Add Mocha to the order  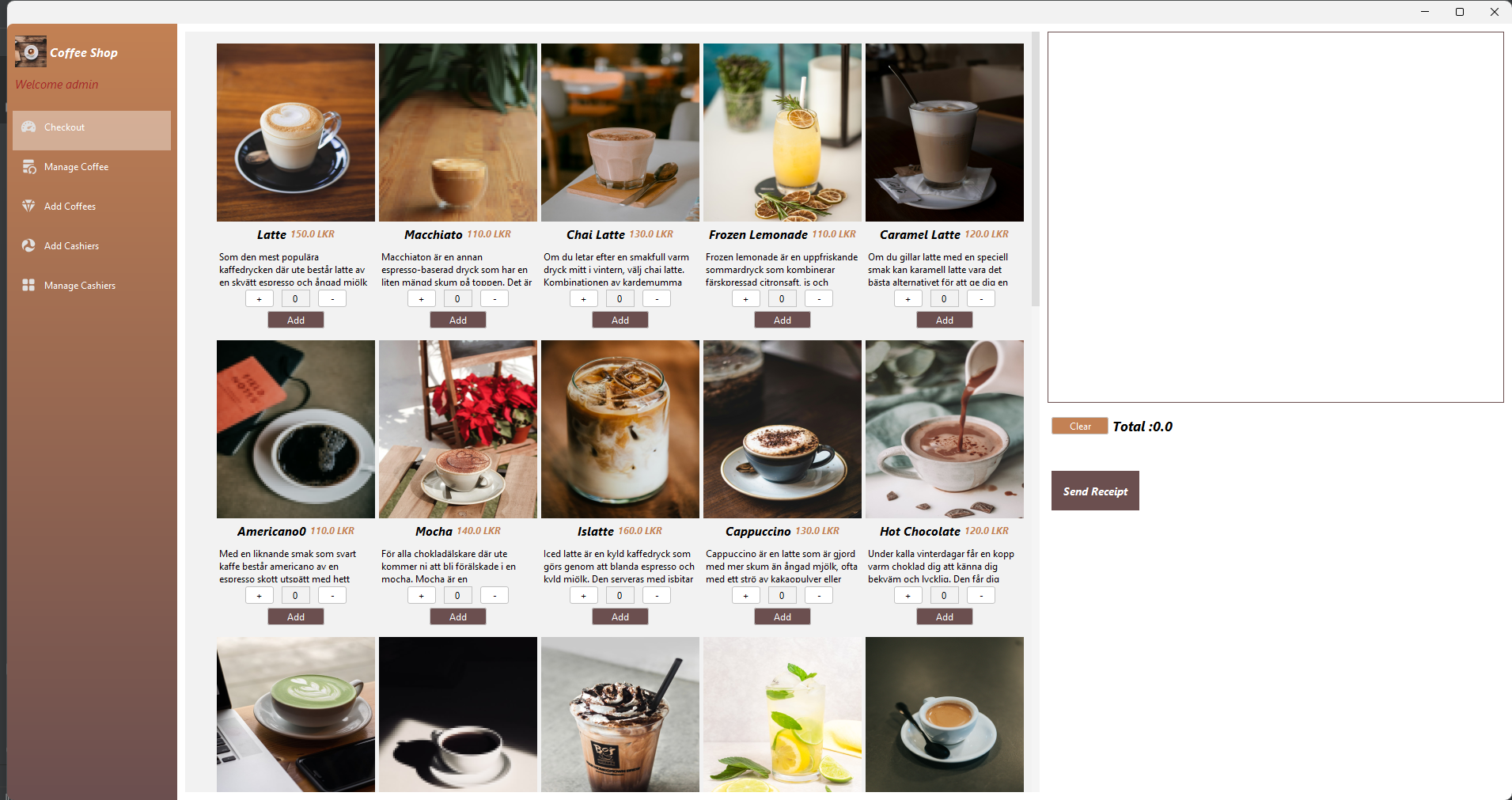click(x=458, y=617)
